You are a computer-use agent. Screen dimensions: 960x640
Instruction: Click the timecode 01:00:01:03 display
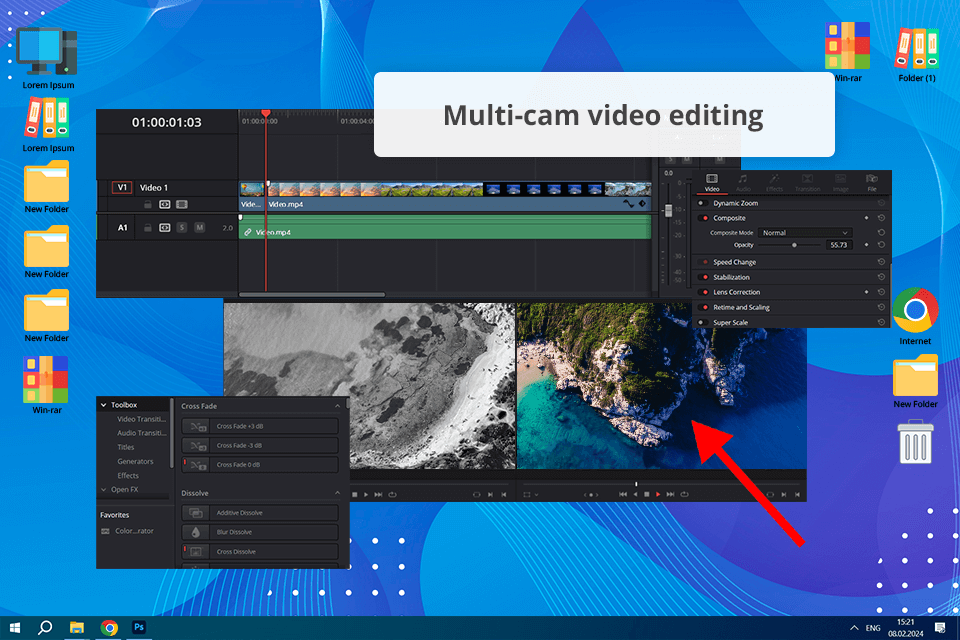point(167,122)
